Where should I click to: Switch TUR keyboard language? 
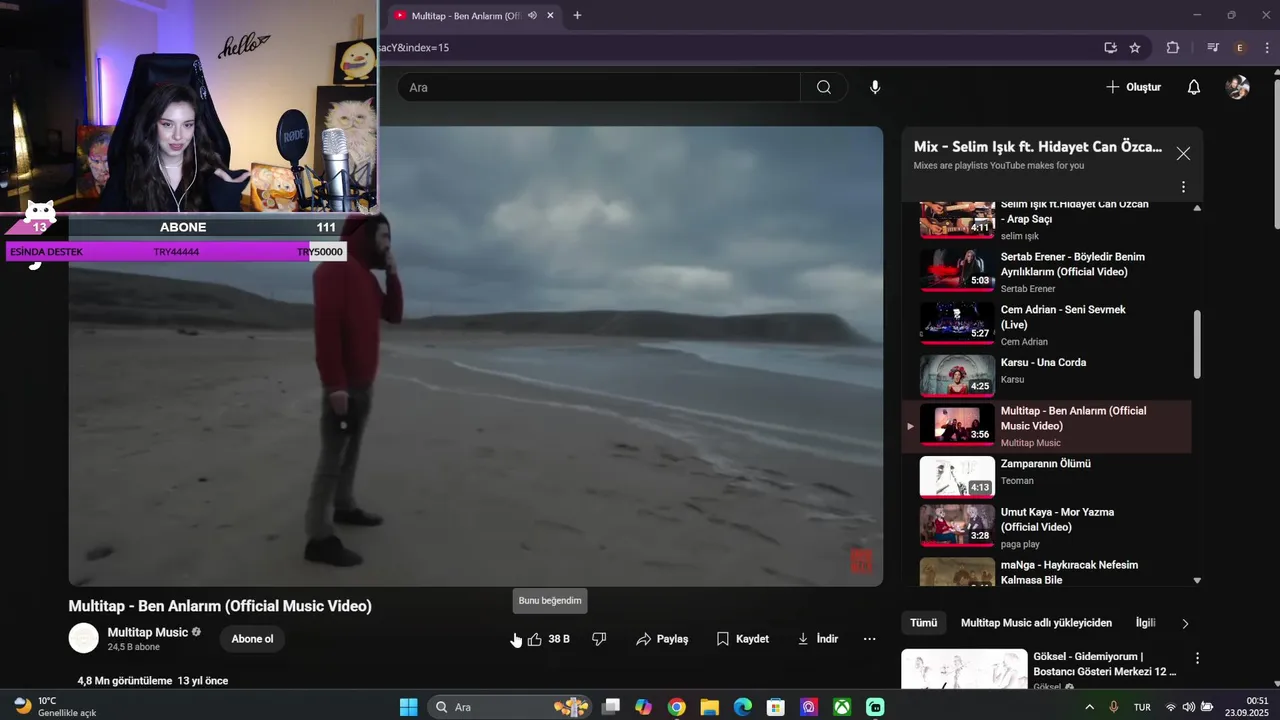[x=1142, y=707]
